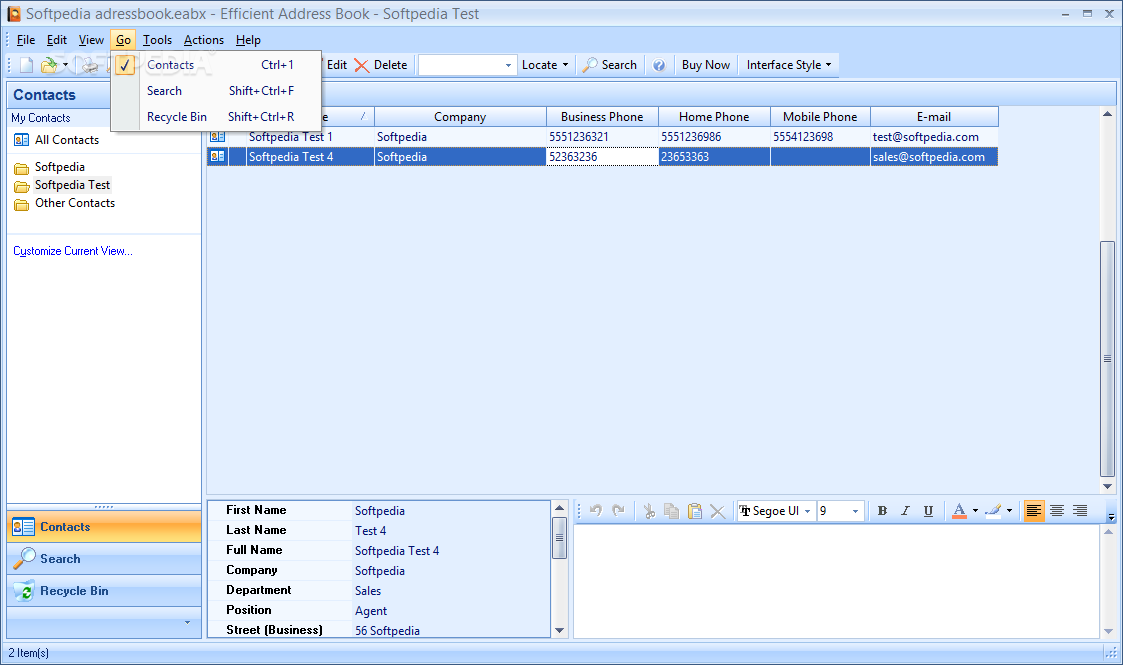Toggle italic formatting
1123x665 pixels.
(905, 511)
